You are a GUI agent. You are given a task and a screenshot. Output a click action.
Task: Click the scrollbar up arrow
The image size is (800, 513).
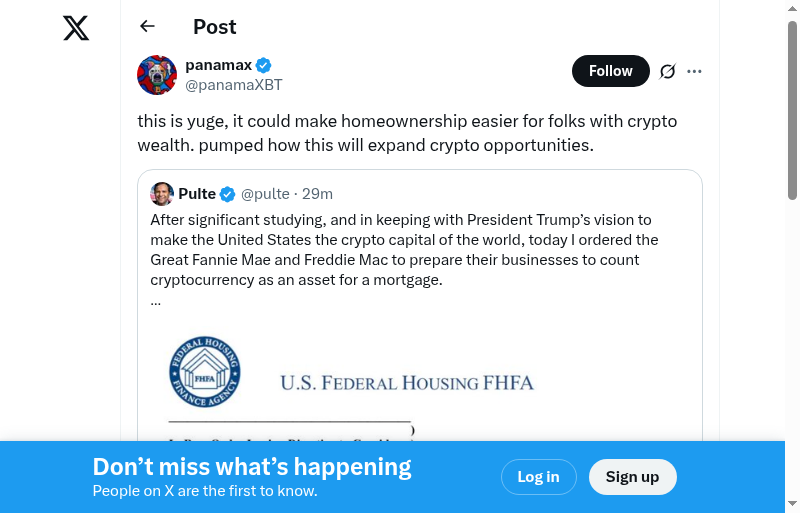coord(792,9)
